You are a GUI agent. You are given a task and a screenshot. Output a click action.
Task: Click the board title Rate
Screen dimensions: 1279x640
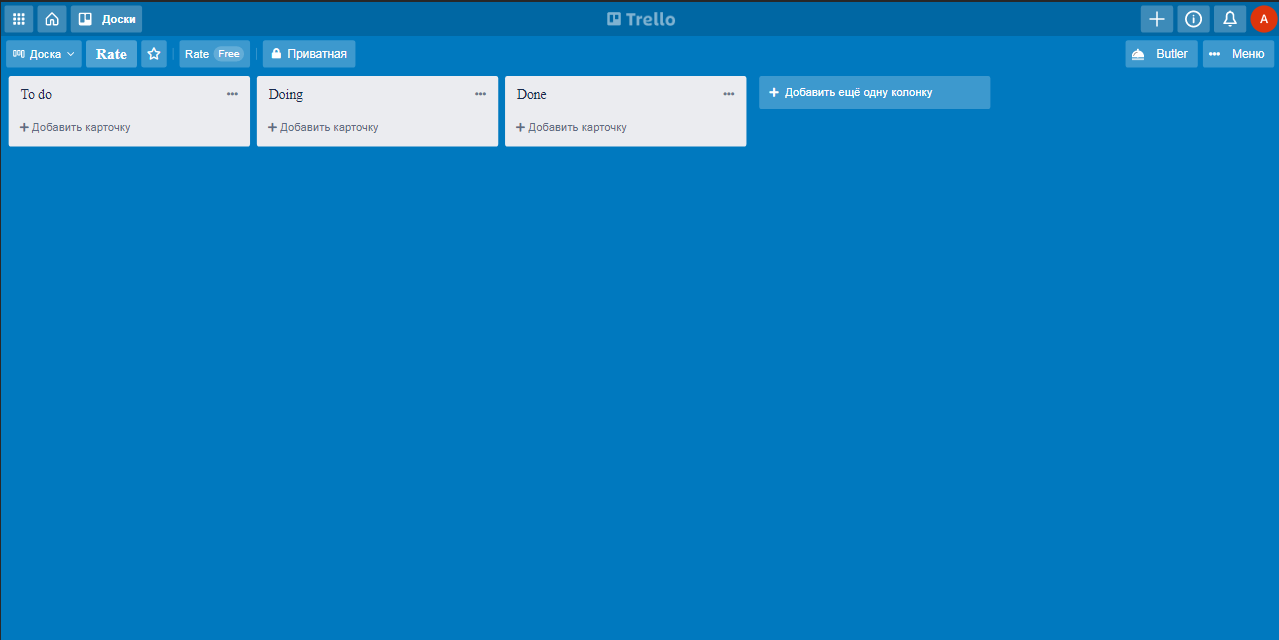coord(111,54)
